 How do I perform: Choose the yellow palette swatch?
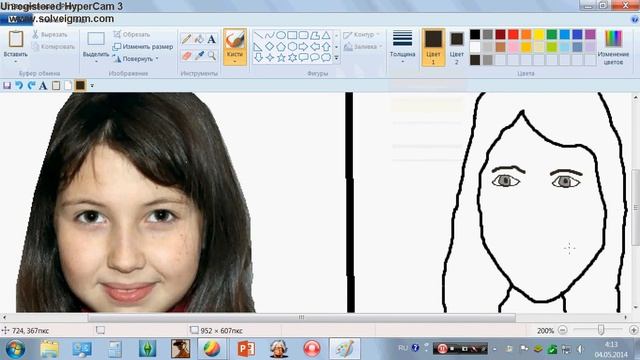tap(539, 34)
